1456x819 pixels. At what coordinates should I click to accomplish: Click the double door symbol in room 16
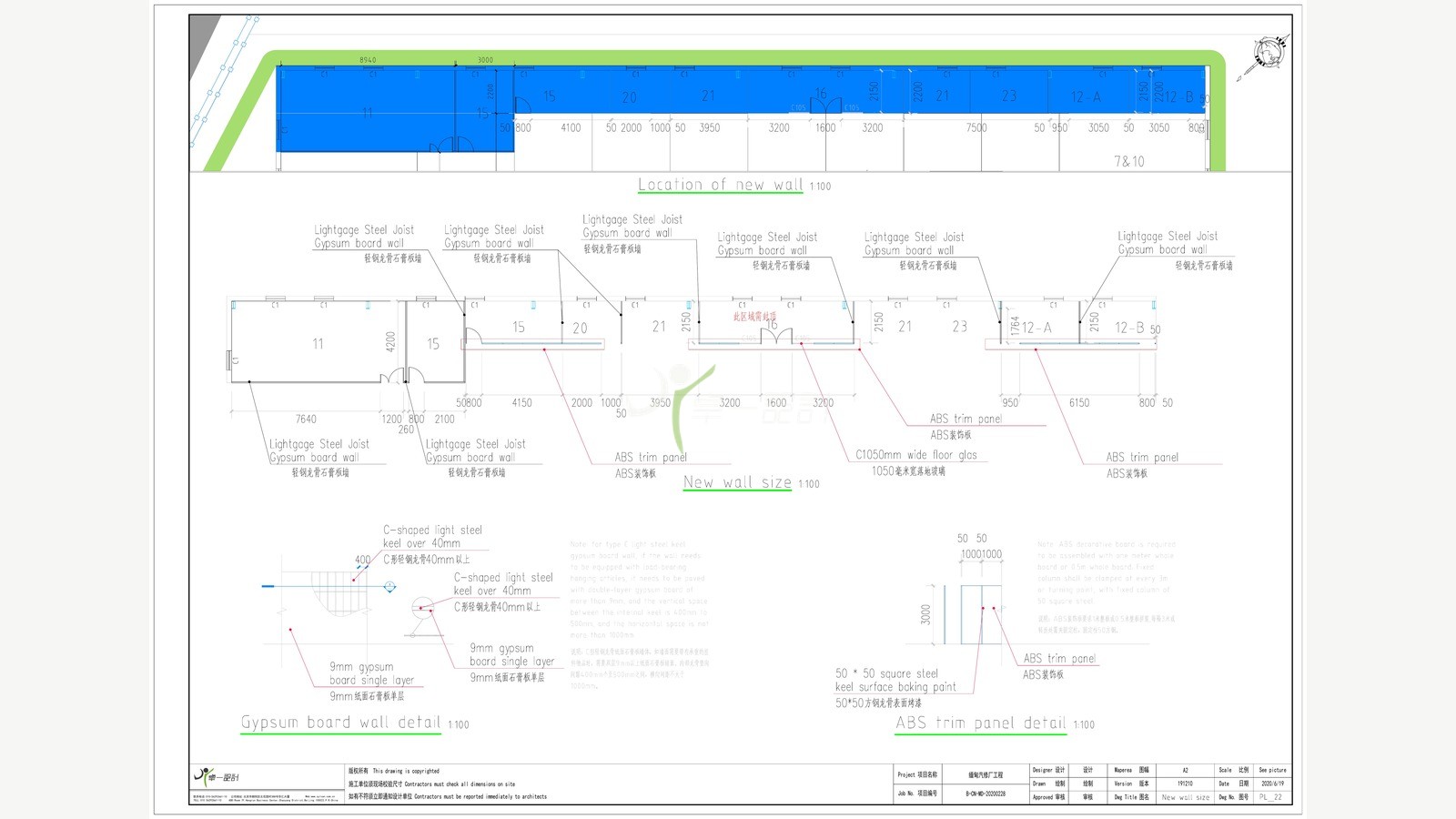(x=776, y=338)
